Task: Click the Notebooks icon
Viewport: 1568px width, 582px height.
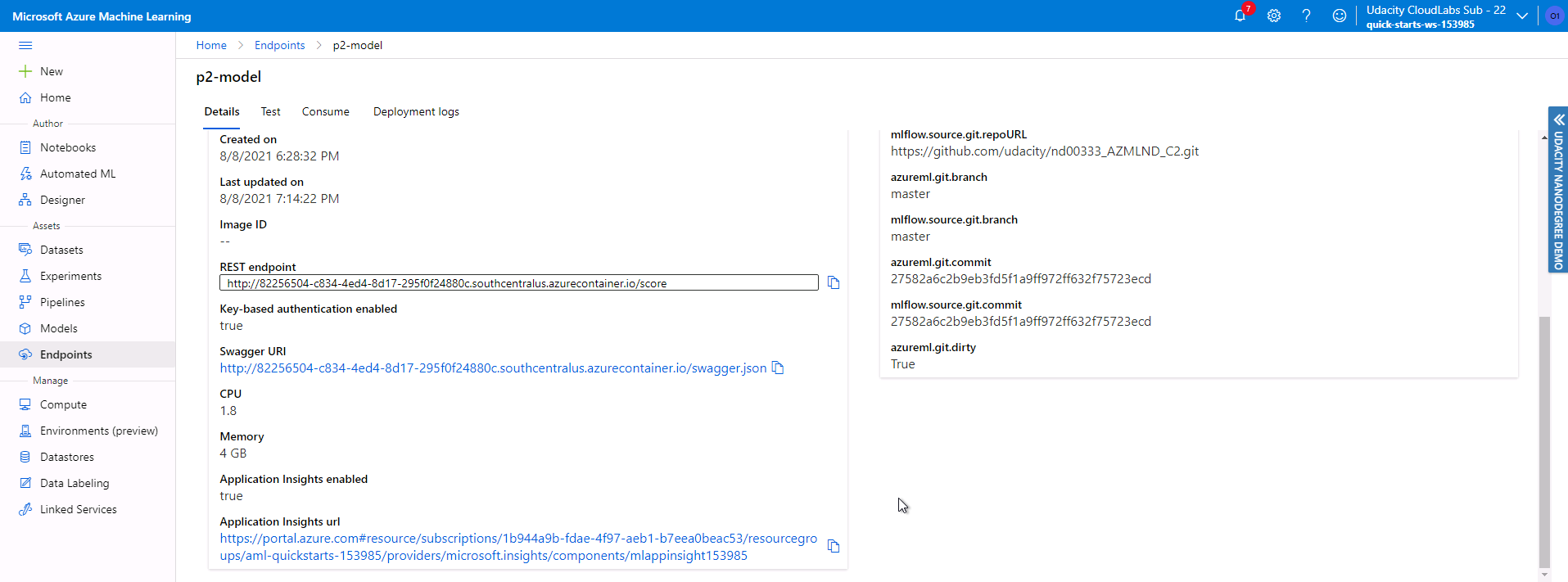Action: [25, 147]
